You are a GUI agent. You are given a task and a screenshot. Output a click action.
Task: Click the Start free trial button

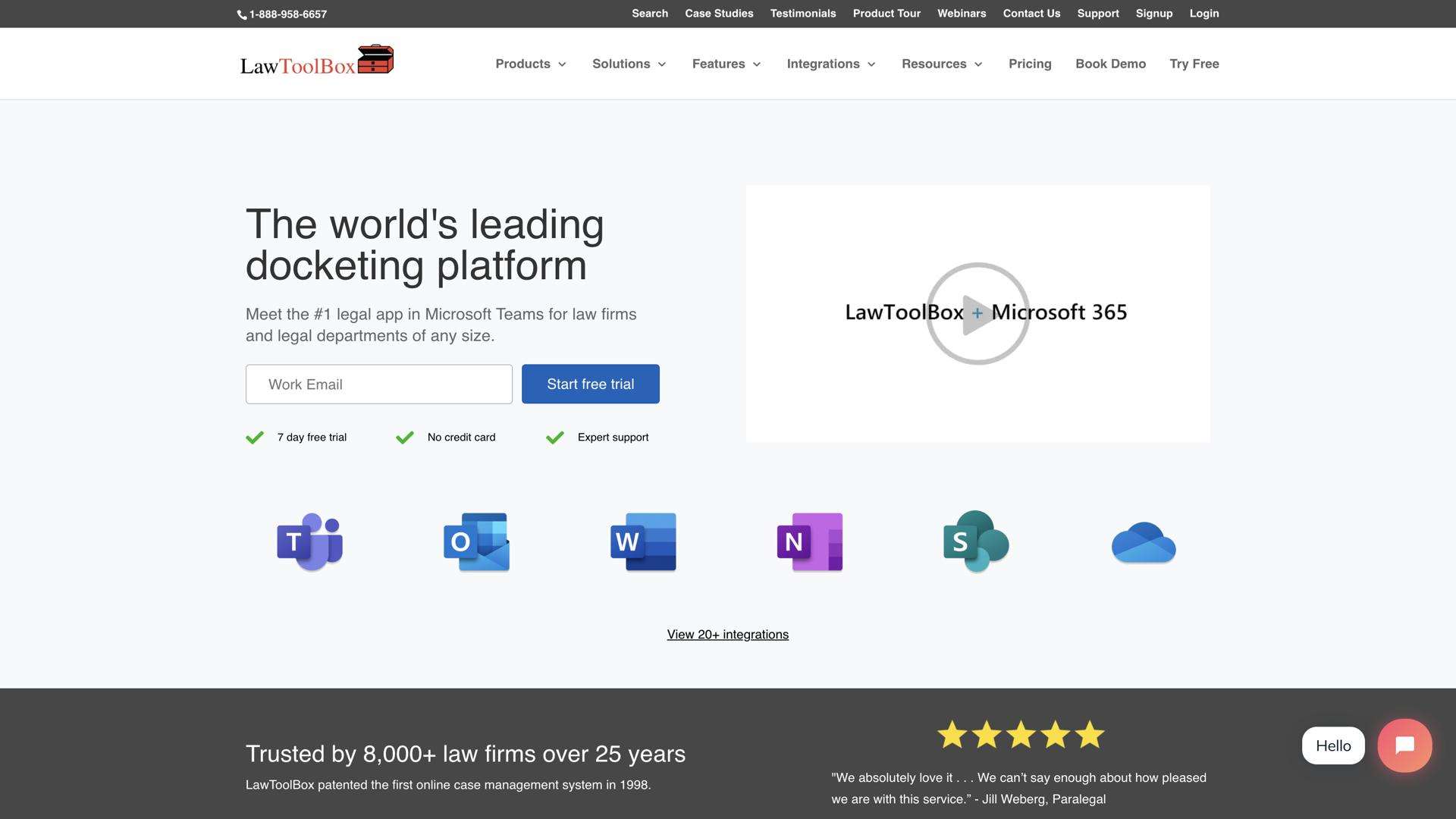click(590, 384)
